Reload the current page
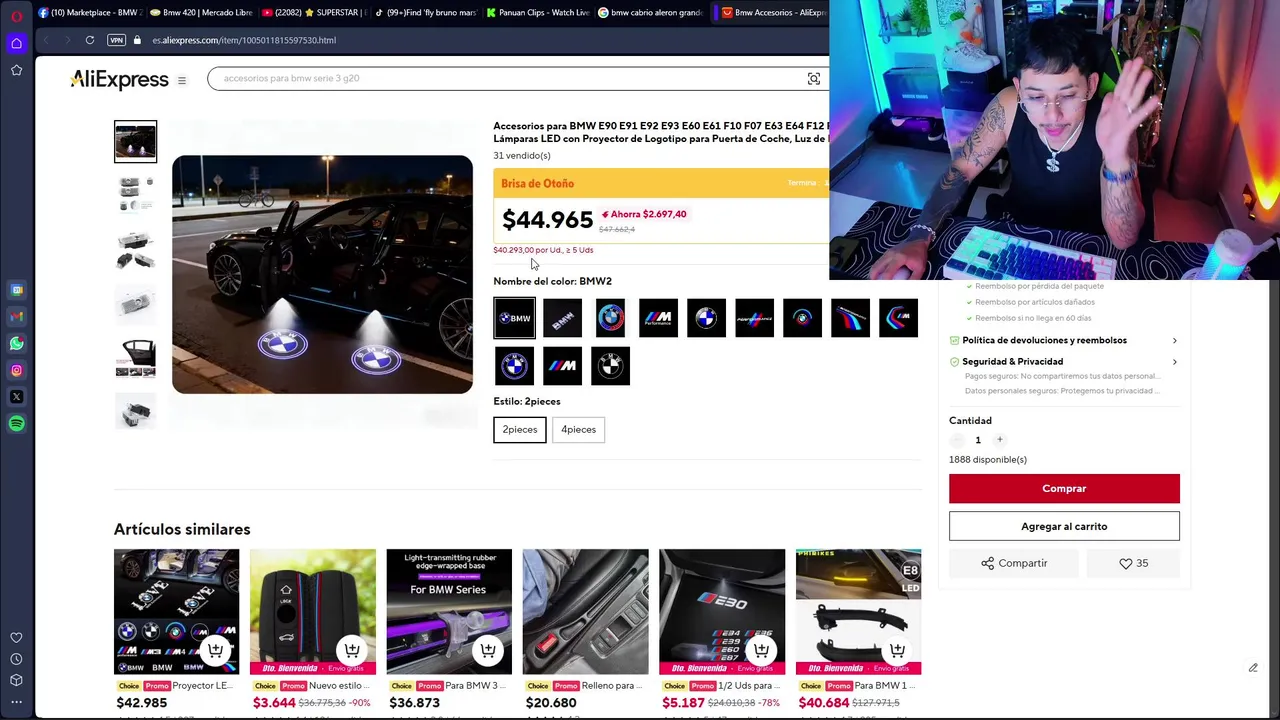1280x720 pixels. pyautogui.click(x=90, y=40)
